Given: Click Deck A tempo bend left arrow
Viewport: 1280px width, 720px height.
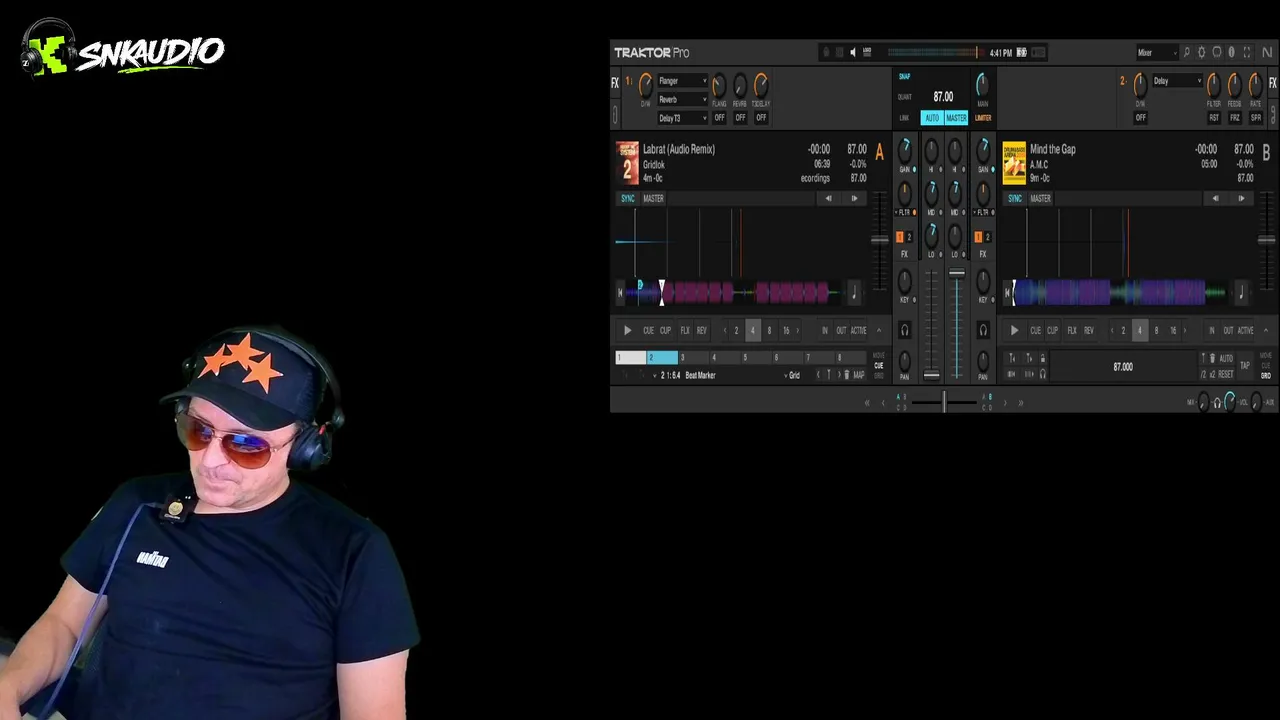Looking at the screenshot, I should (828, 199).
